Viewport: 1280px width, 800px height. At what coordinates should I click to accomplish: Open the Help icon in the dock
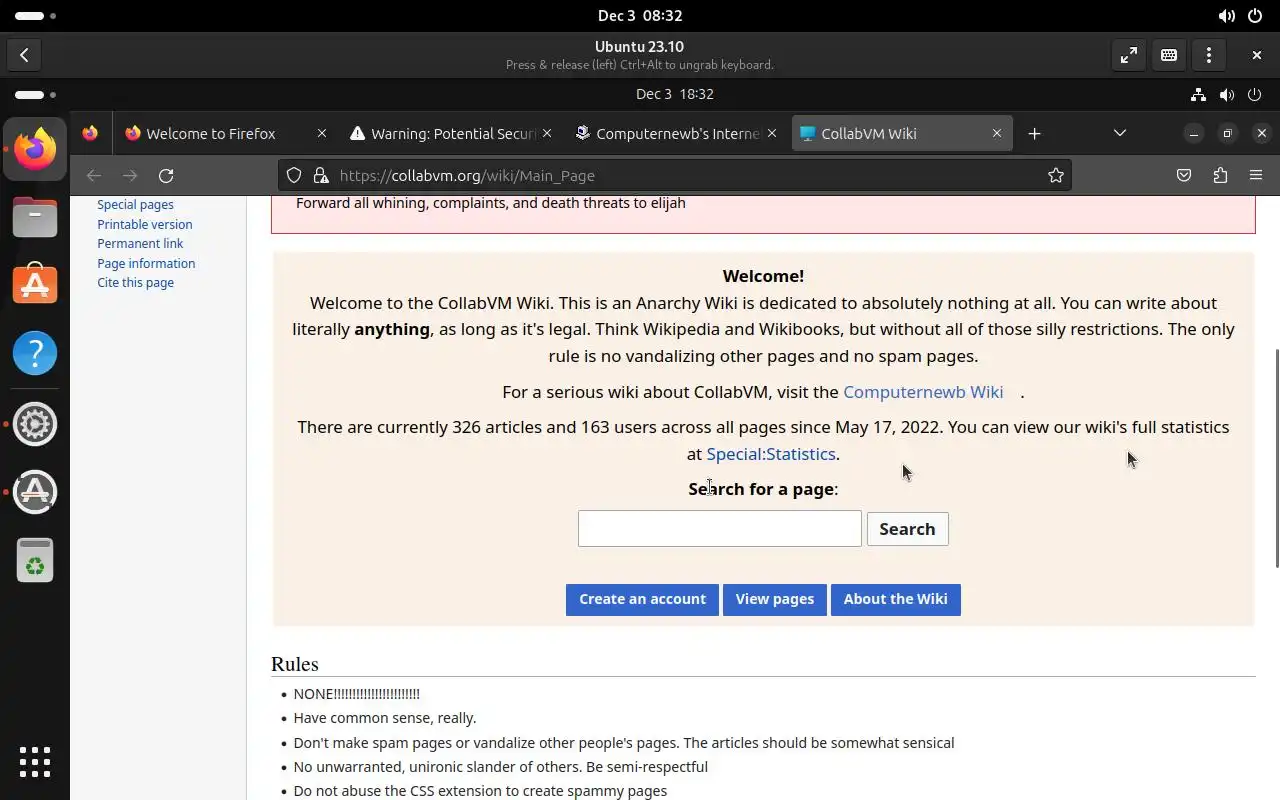[35, 353]
